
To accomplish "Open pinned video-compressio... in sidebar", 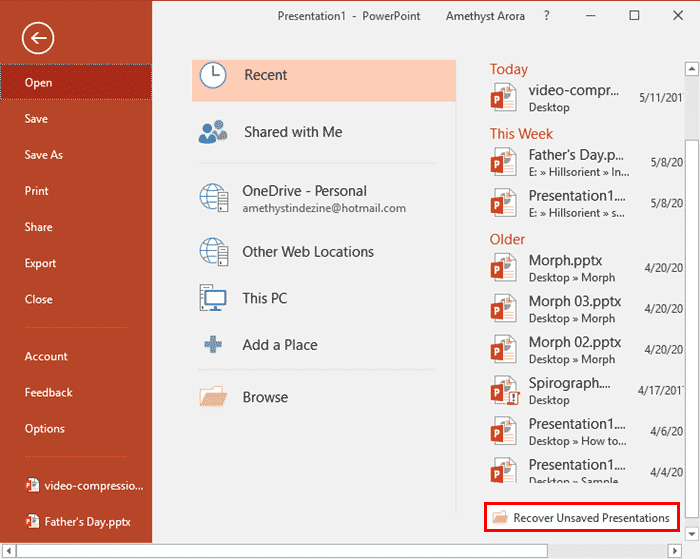I will point(76,485).
